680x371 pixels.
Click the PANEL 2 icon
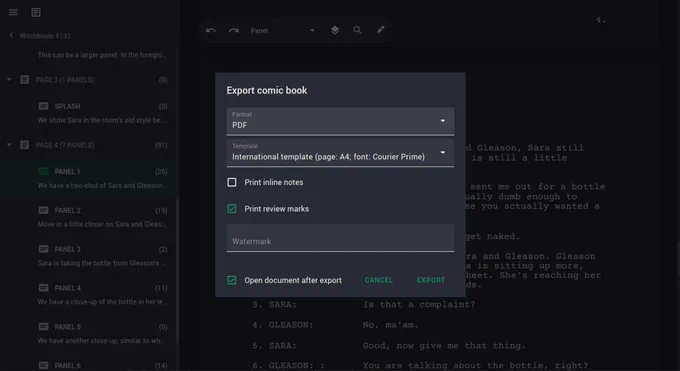coord(43,210)
